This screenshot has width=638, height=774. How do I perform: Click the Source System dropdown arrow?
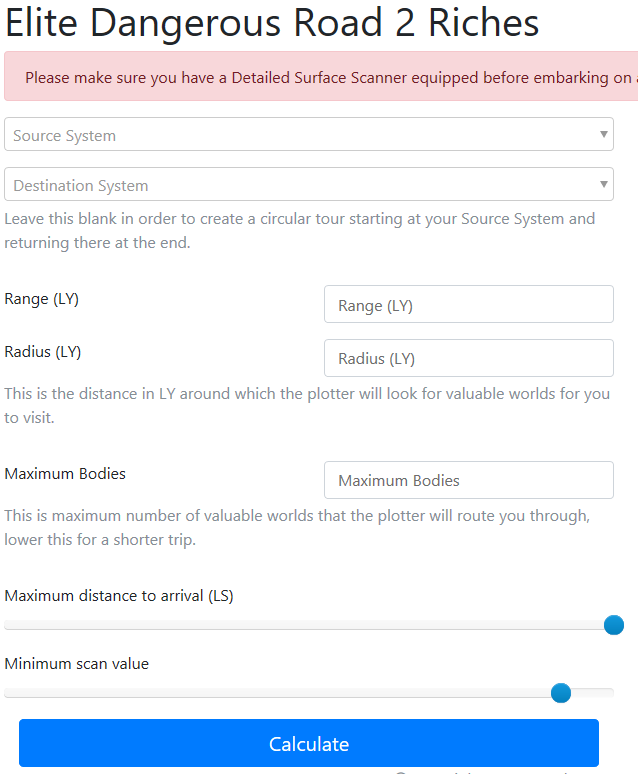click(x=603, y=134)
